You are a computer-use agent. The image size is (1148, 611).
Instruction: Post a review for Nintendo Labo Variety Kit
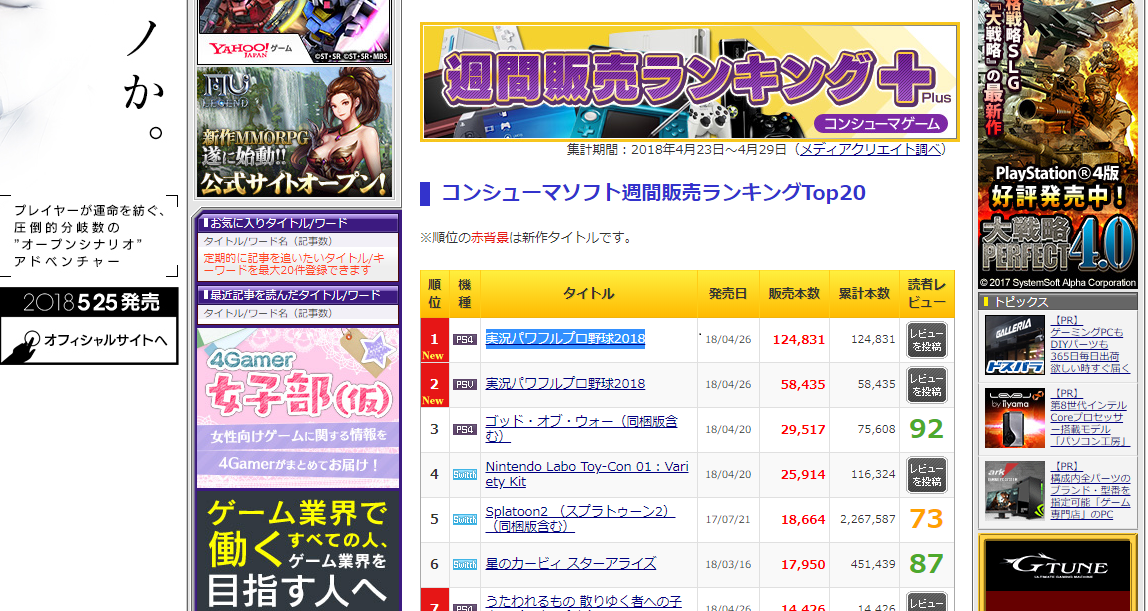927,475
